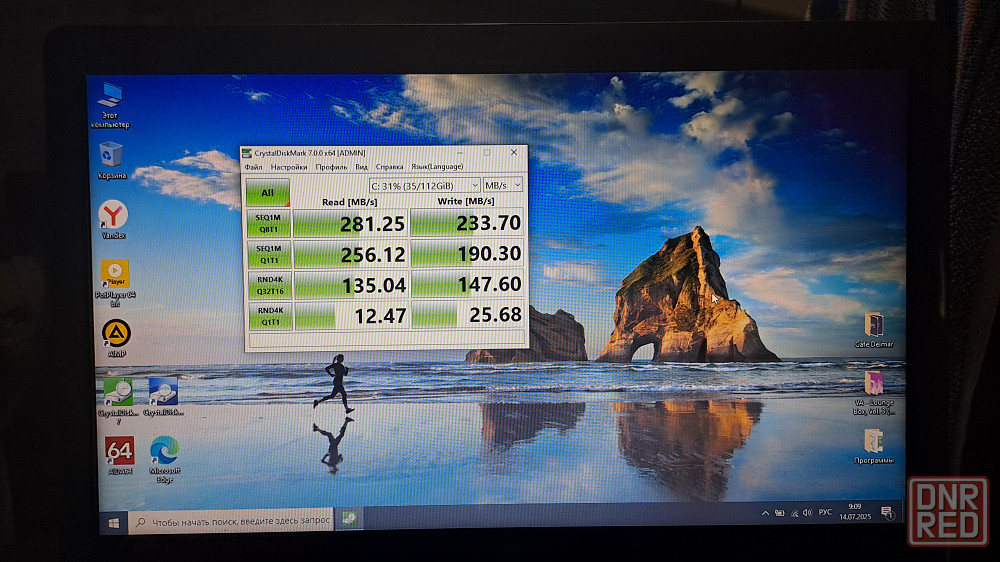This screenshot has height=562, width=1000.
Task: Show hidden system tray icons
Action: pos(765,513)
